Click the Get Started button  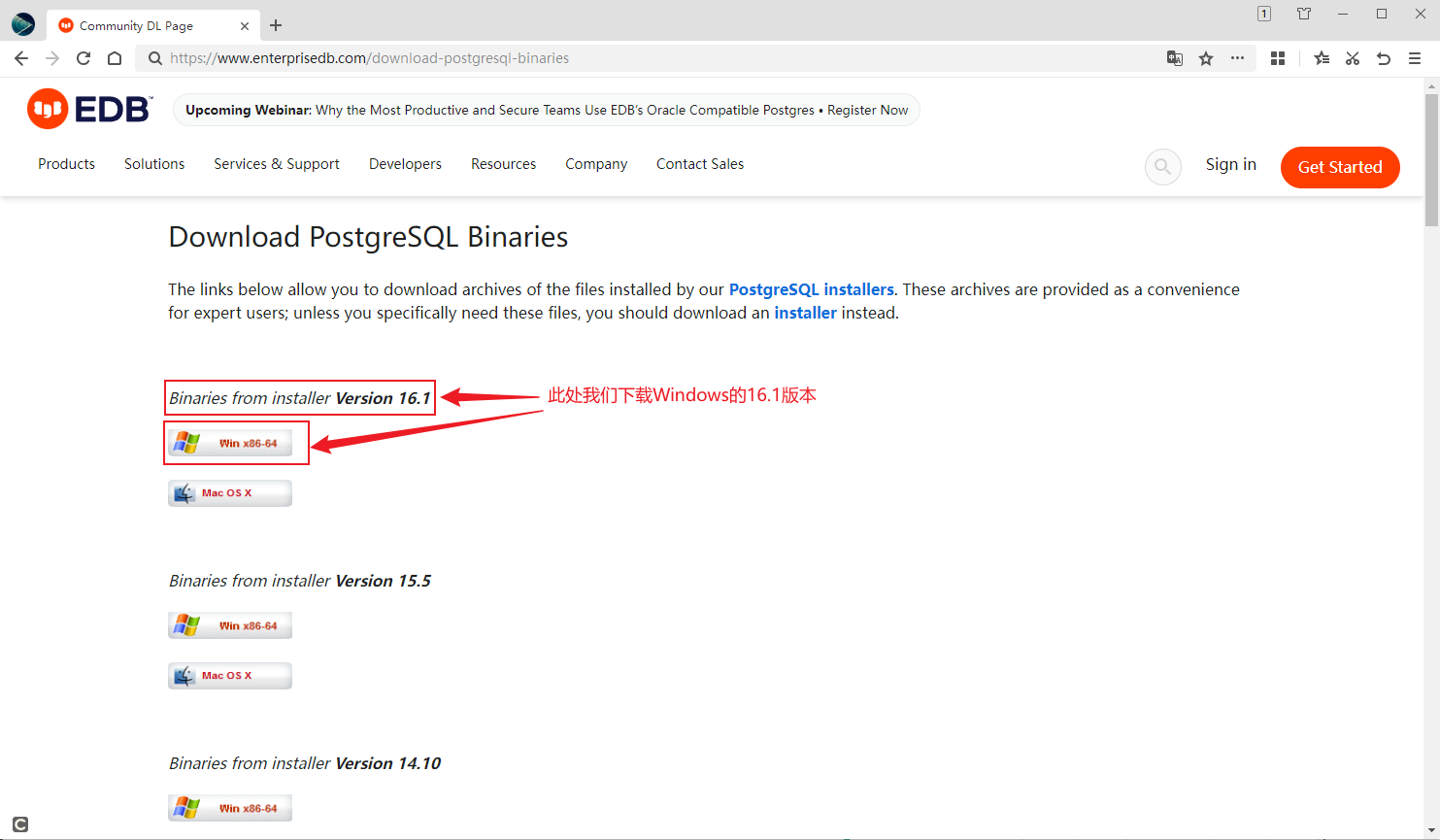coord(1340,167)
